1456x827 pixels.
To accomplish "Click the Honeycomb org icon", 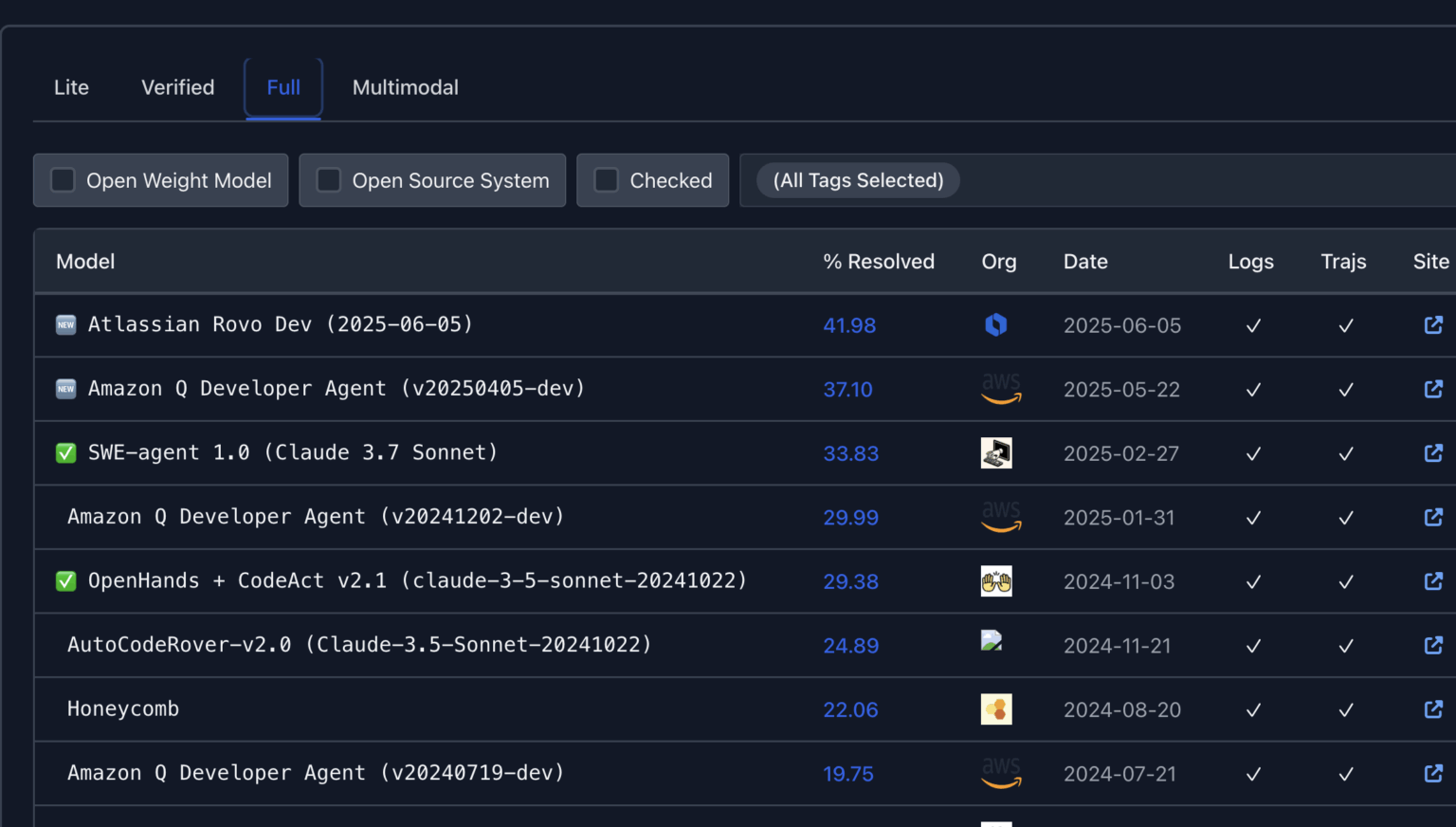I will click(x=997, y=708).
